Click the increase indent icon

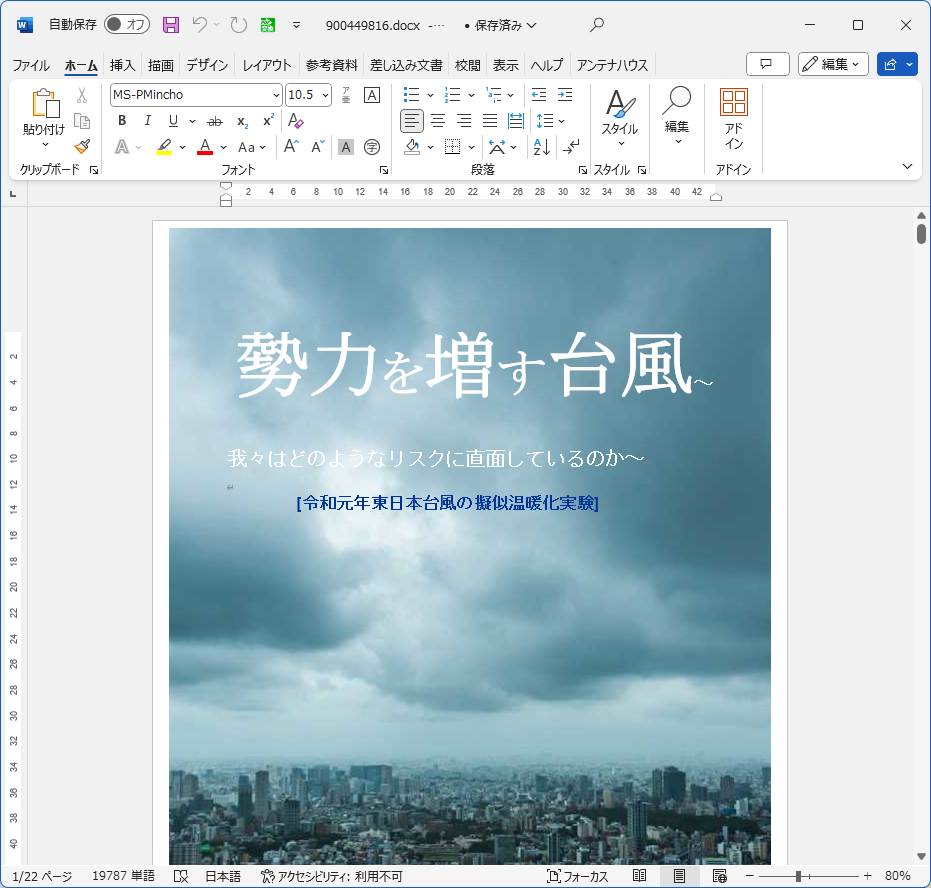[565, 95]
